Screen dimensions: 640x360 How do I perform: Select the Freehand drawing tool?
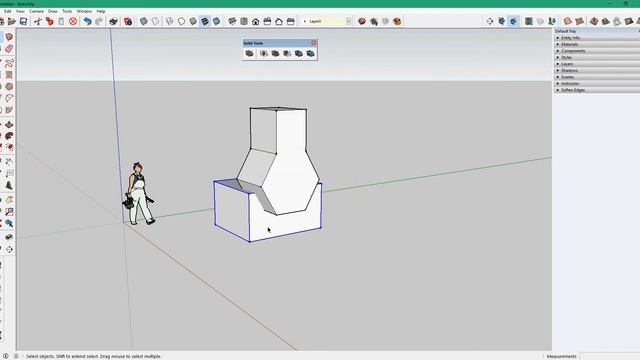[x=9, y=63]
